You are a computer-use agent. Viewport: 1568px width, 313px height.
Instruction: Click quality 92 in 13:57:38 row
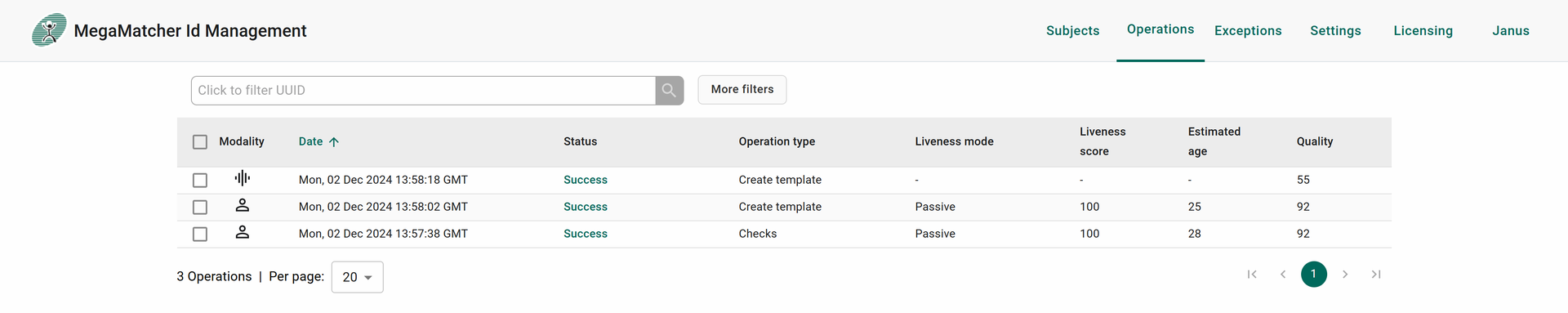(1303, 234)
